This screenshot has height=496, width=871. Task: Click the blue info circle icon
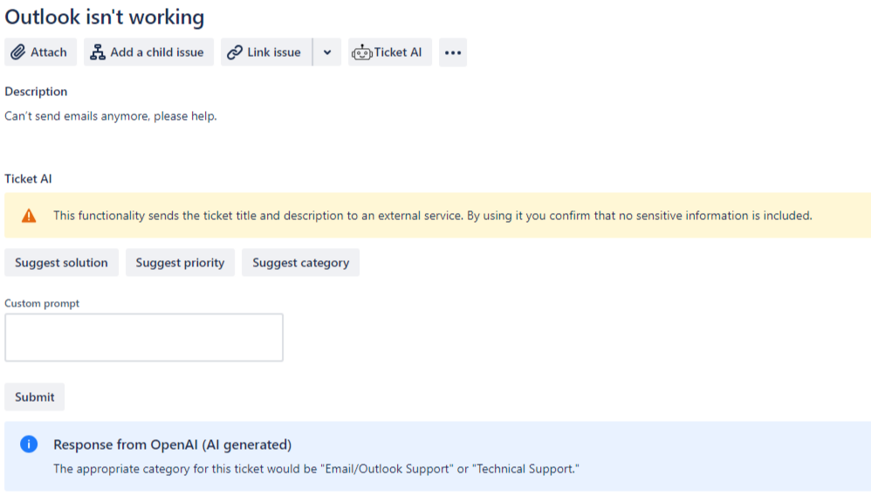point(29,444)
